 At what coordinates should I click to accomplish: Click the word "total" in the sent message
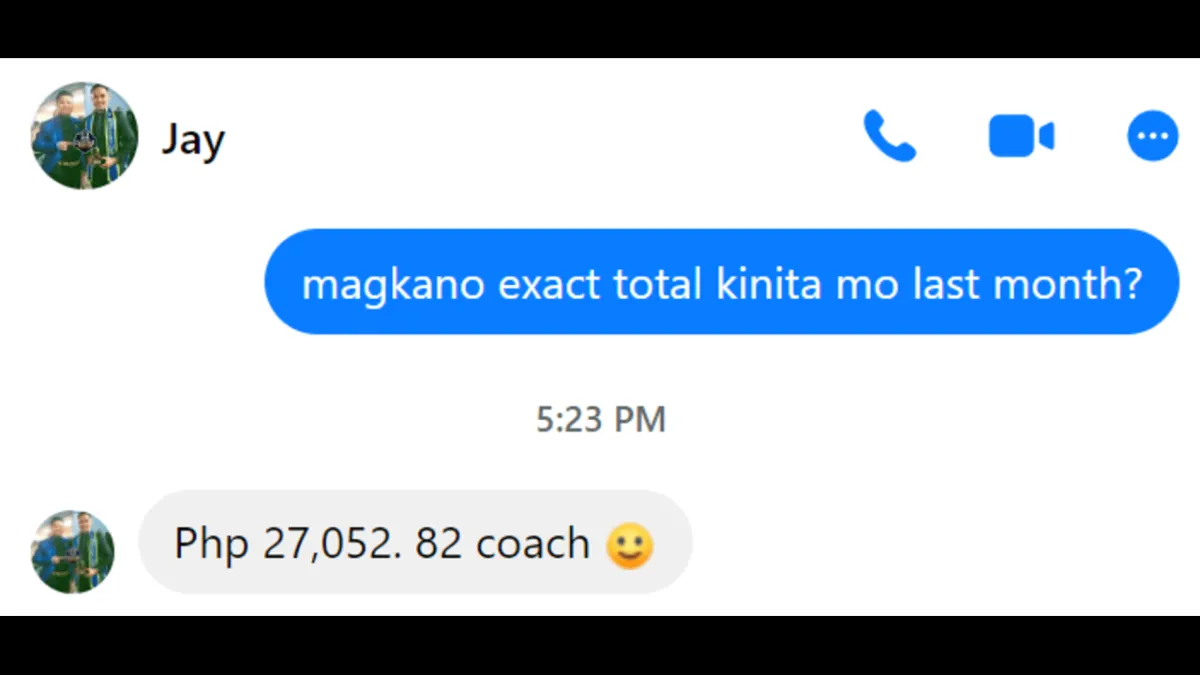(x=660, y=285)
